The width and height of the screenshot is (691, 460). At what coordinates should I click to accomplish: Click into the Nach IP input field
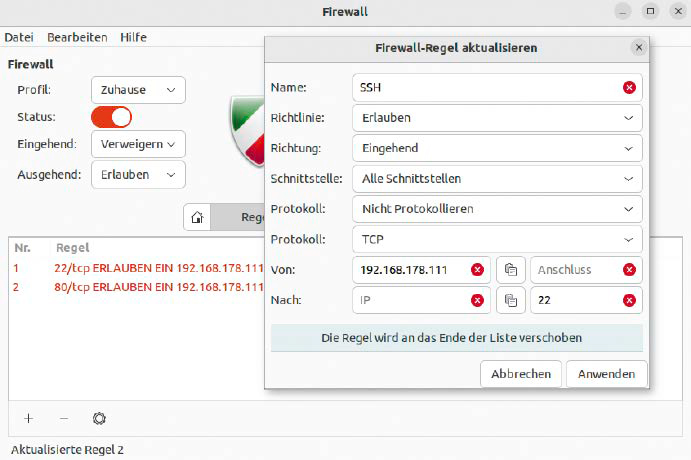point(408,300)
